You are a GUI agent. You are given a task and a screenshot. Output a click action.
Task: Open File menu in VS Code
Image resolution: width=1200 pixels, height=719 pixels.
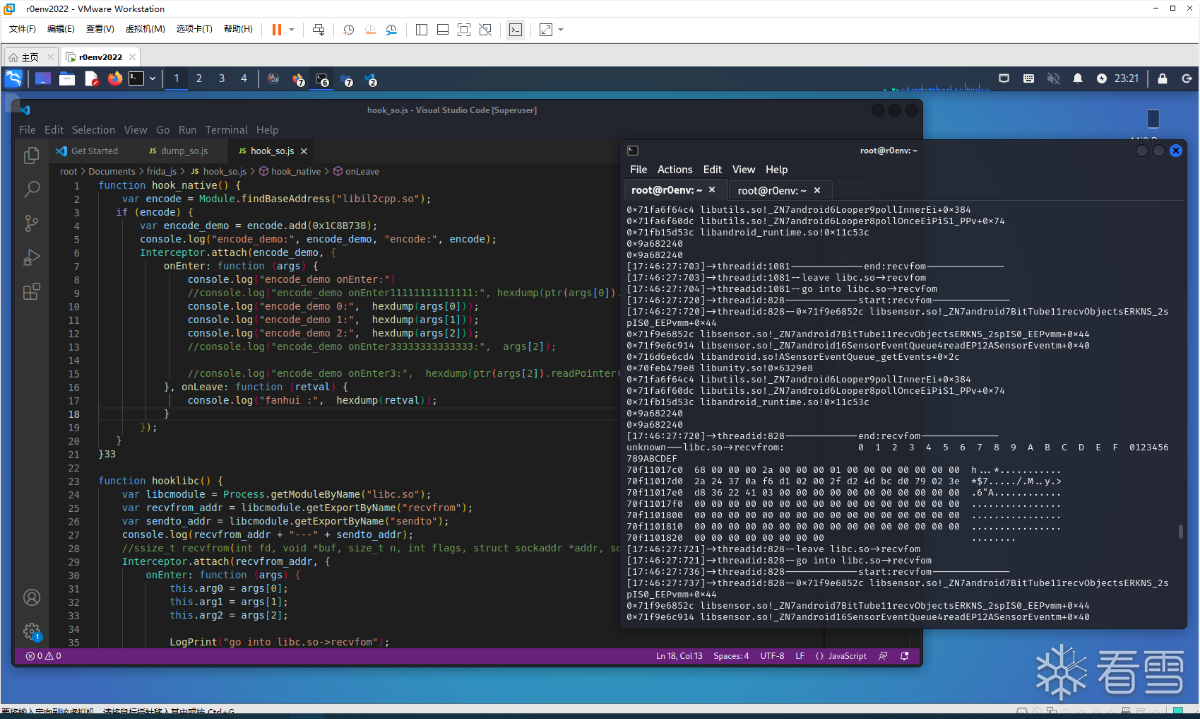(x=27, y=130)
